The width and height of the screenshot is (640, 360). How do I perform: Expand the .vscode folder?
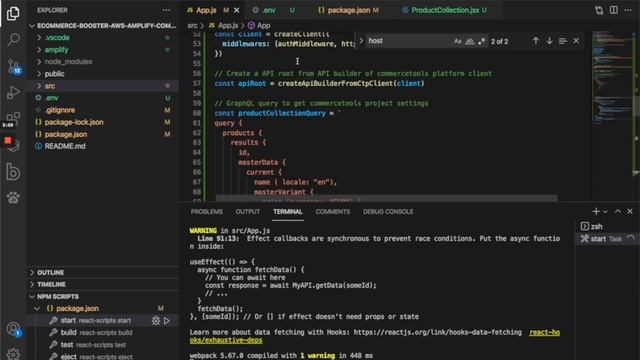click(103, 38)
